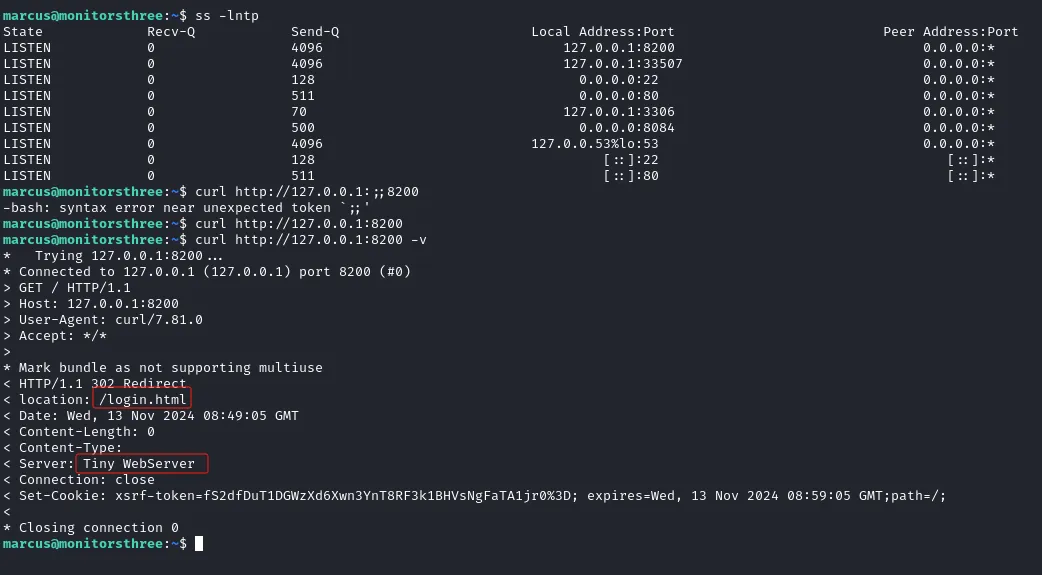The image size is (1042, 575).
Task: Click the Peer Address:Port column header
Action: pyautogui.click(x=950, y=32)
